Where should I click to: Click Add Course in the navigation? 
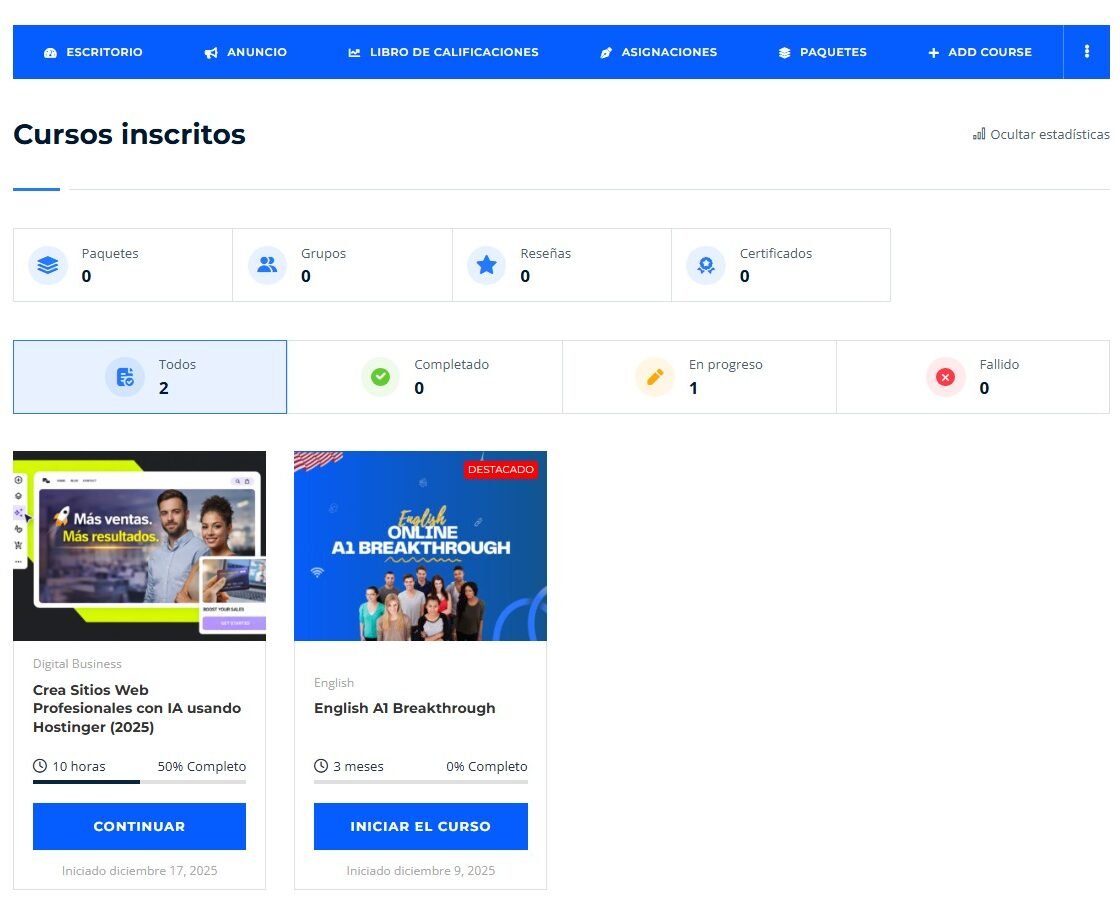click(979, 52)
